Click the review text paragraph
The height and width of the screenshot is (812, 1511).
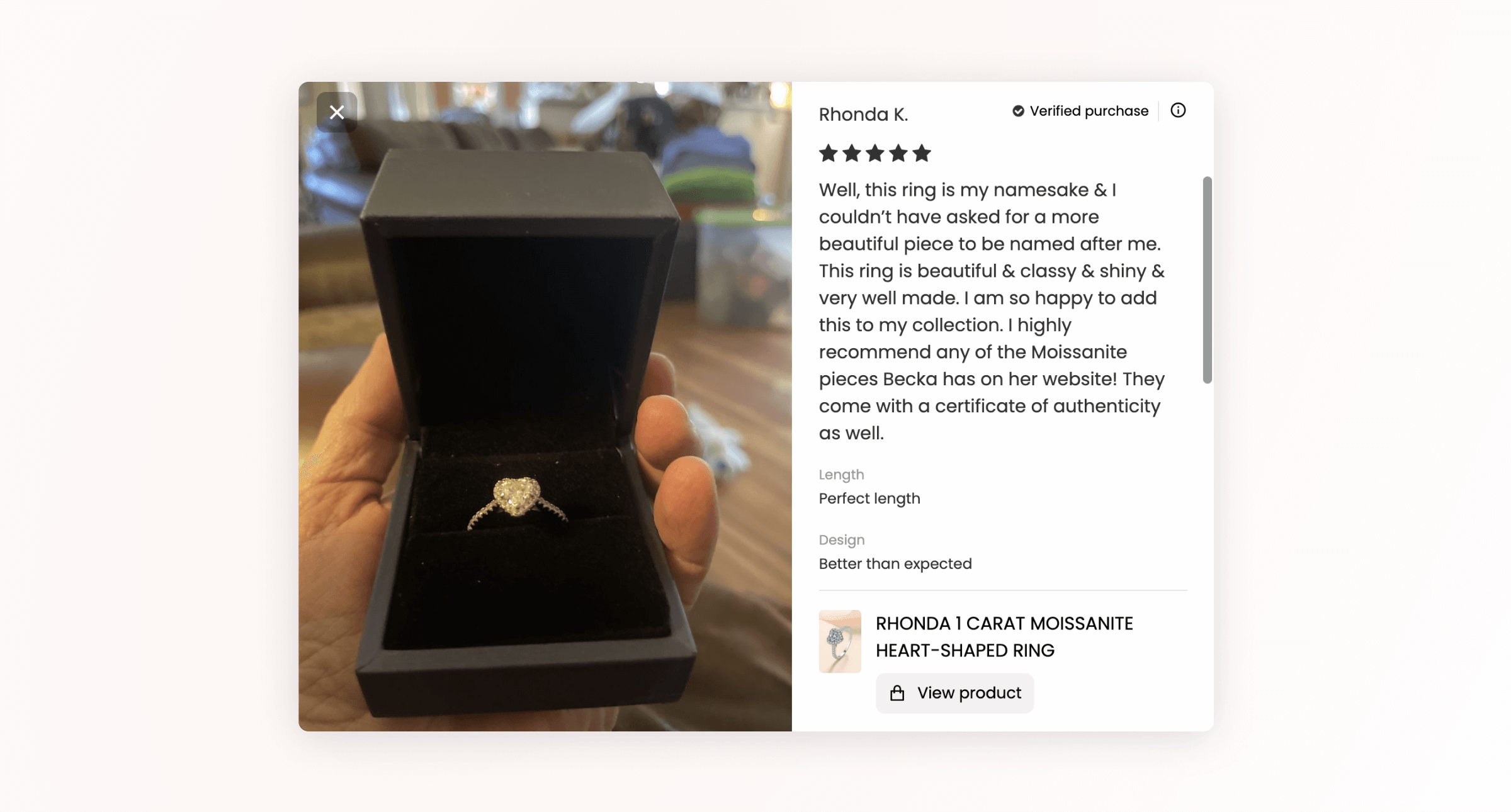click(992, 312)
